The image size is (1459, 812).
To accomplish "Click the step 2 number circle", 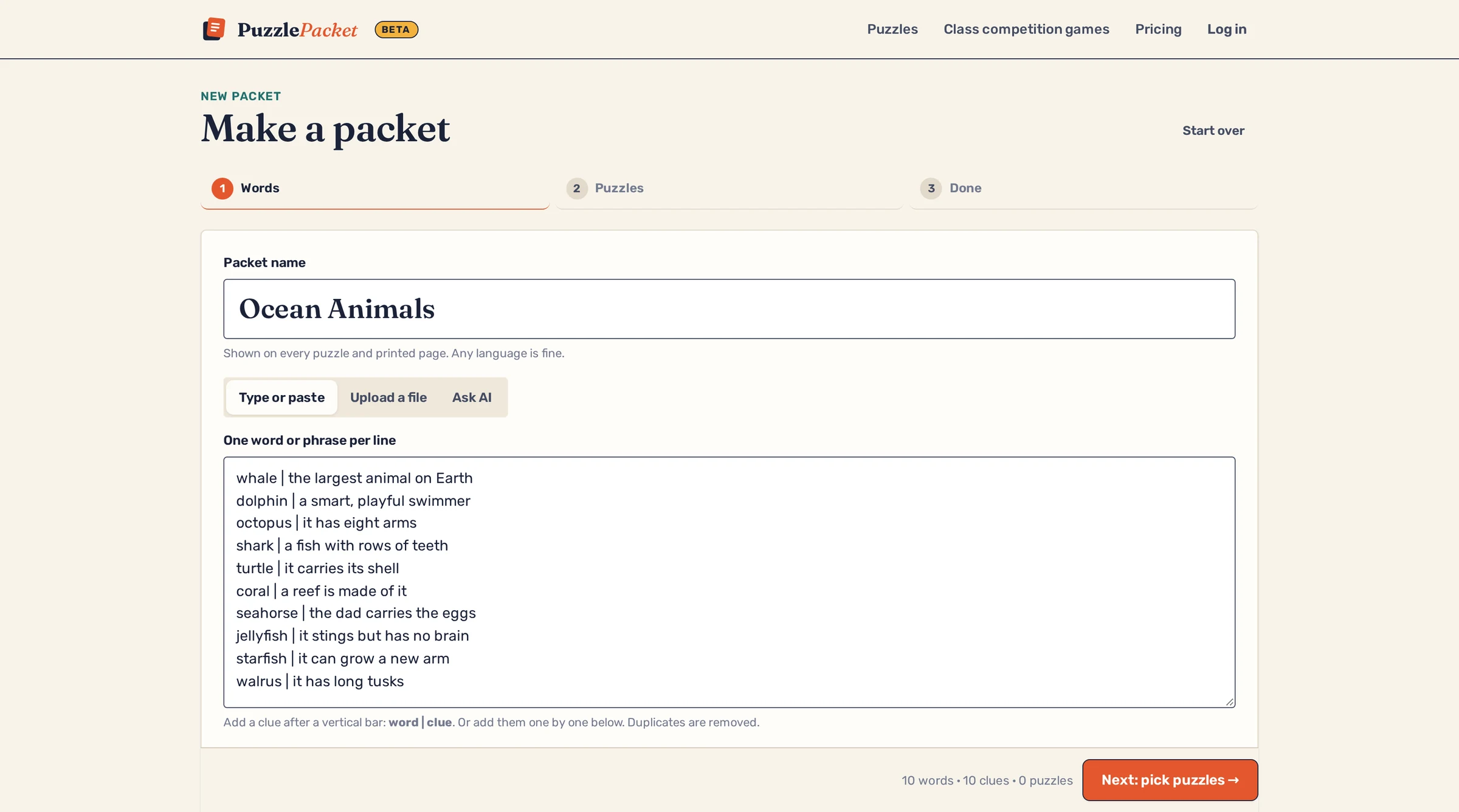I will click(x=577, y=188).
